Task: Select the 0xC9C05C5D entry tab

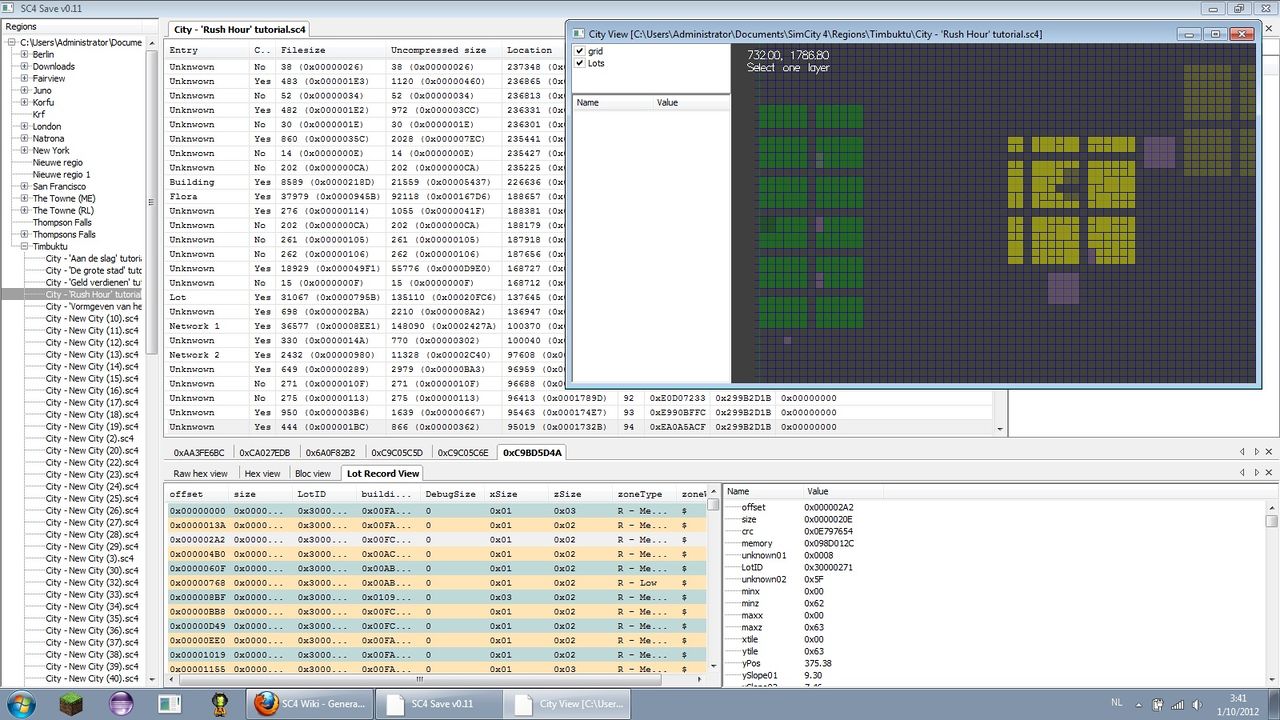Action: pos(399,452)
